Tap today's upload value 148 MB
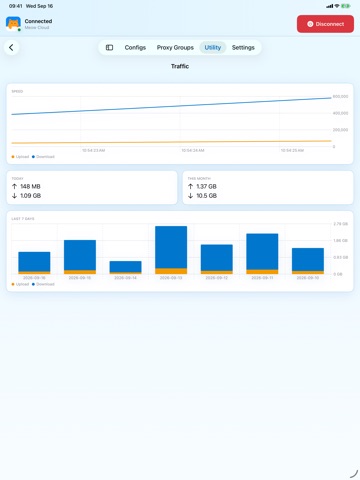Viewport: 360px width, 480px height. coord(30,186)
